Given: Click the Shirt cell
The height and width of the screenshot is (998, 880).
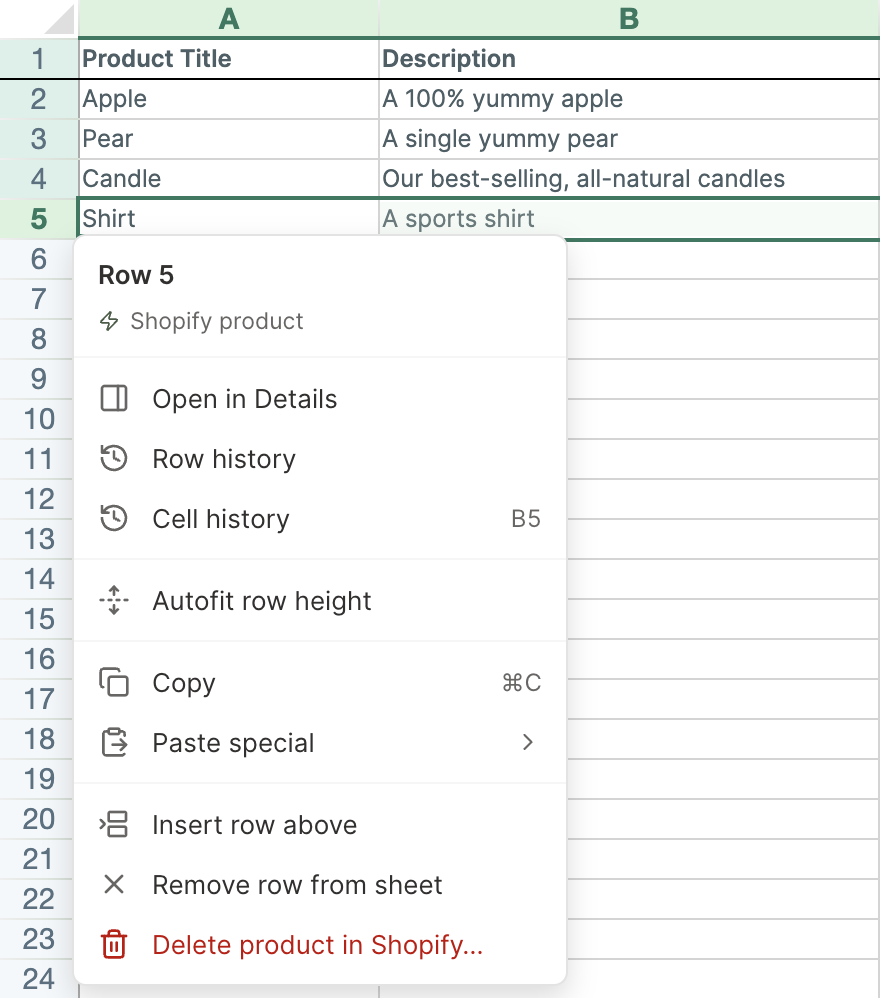Looking at the screenshot, I should coord(228,218).
